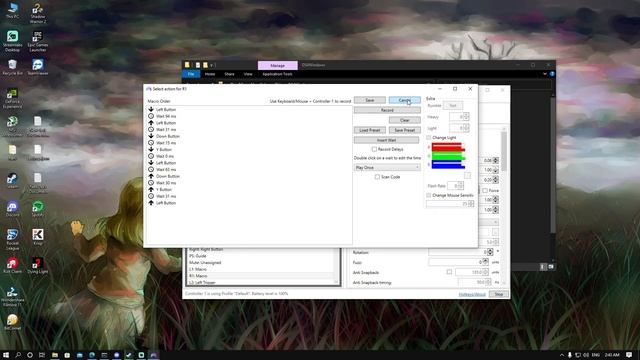Select the Manage ribbon tab
Image resolution: width=640 pixels, height=360 pixels.
click(x=278, y=65)
